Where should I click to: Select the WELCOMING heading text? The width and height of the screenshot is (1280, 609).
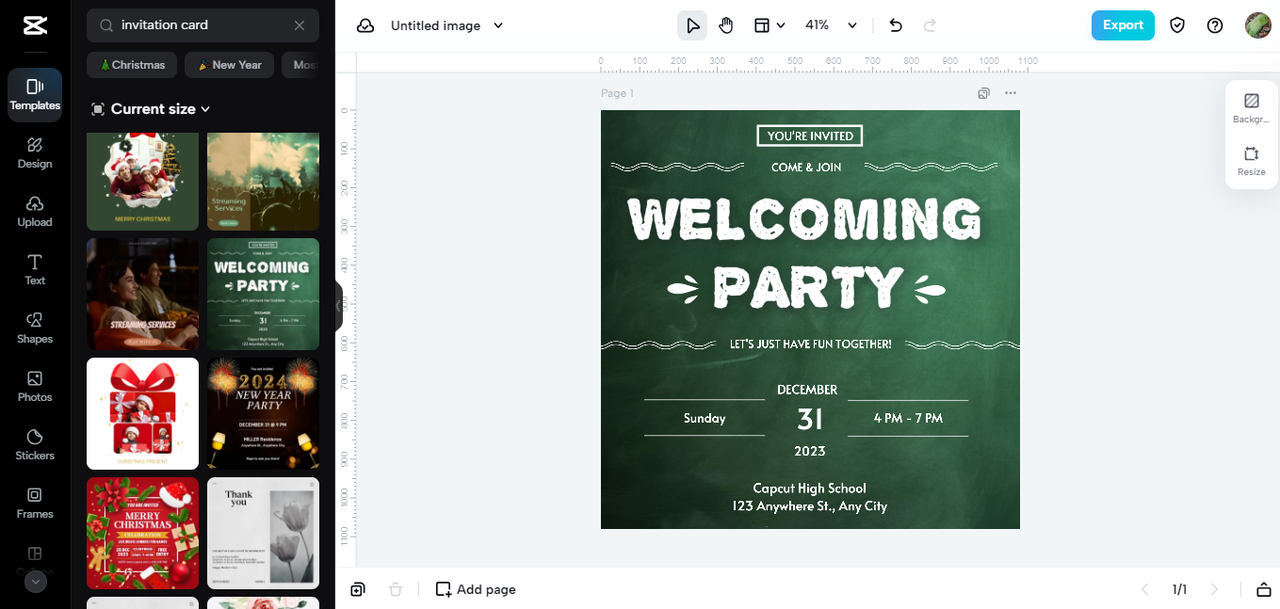805,220
